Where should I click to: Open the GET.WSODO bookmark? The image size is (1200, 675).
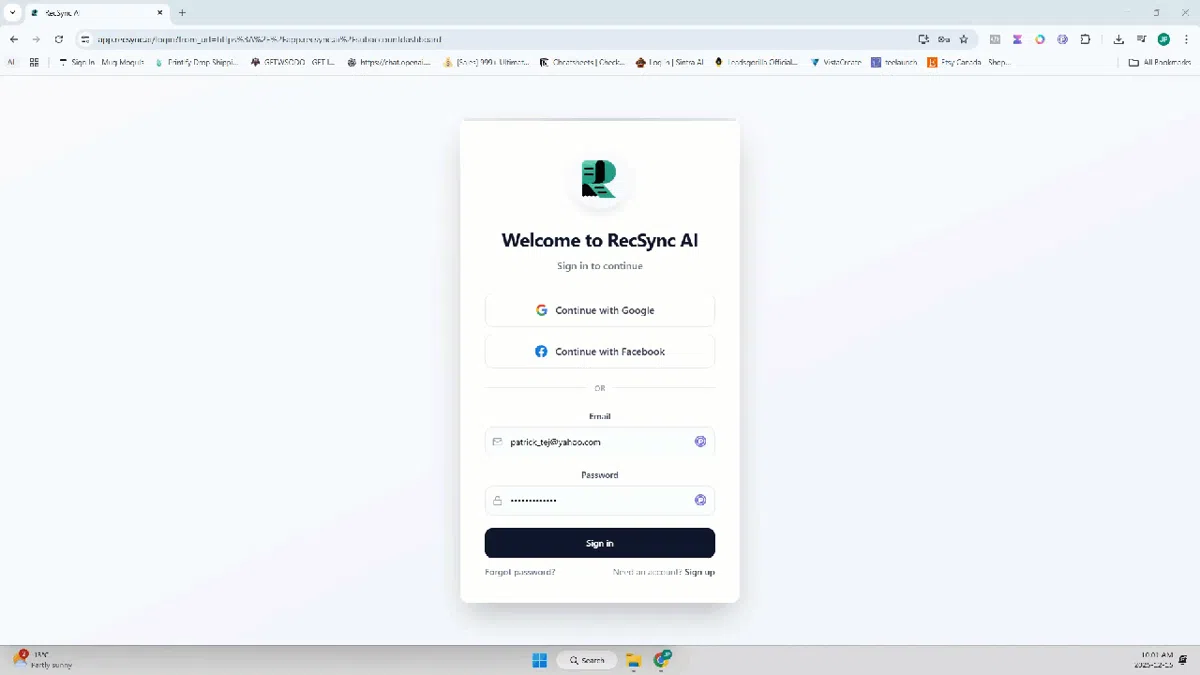click(293, 62)
